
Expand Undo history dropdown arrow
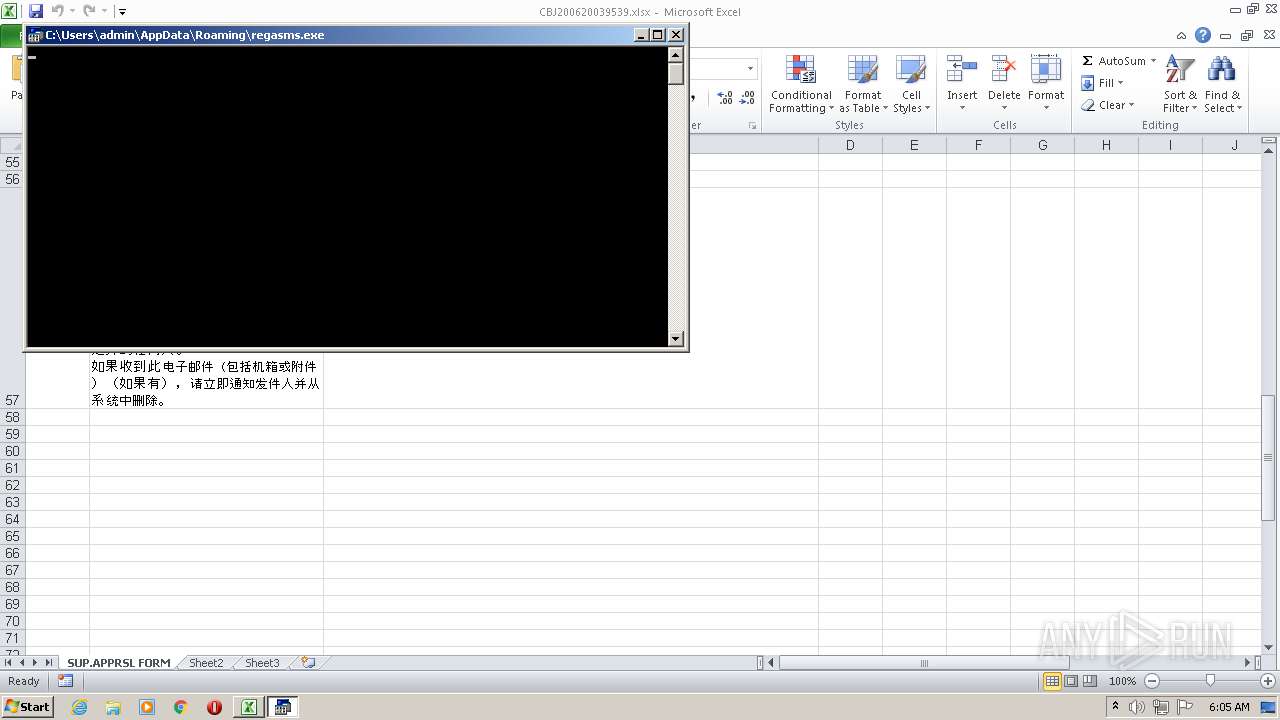(x=72, y=11)
